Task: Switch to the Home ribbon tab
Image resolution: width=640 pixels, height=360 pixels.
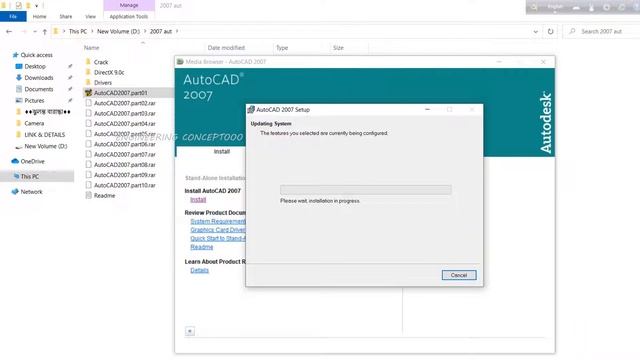Action: click(x=40, y=16)
